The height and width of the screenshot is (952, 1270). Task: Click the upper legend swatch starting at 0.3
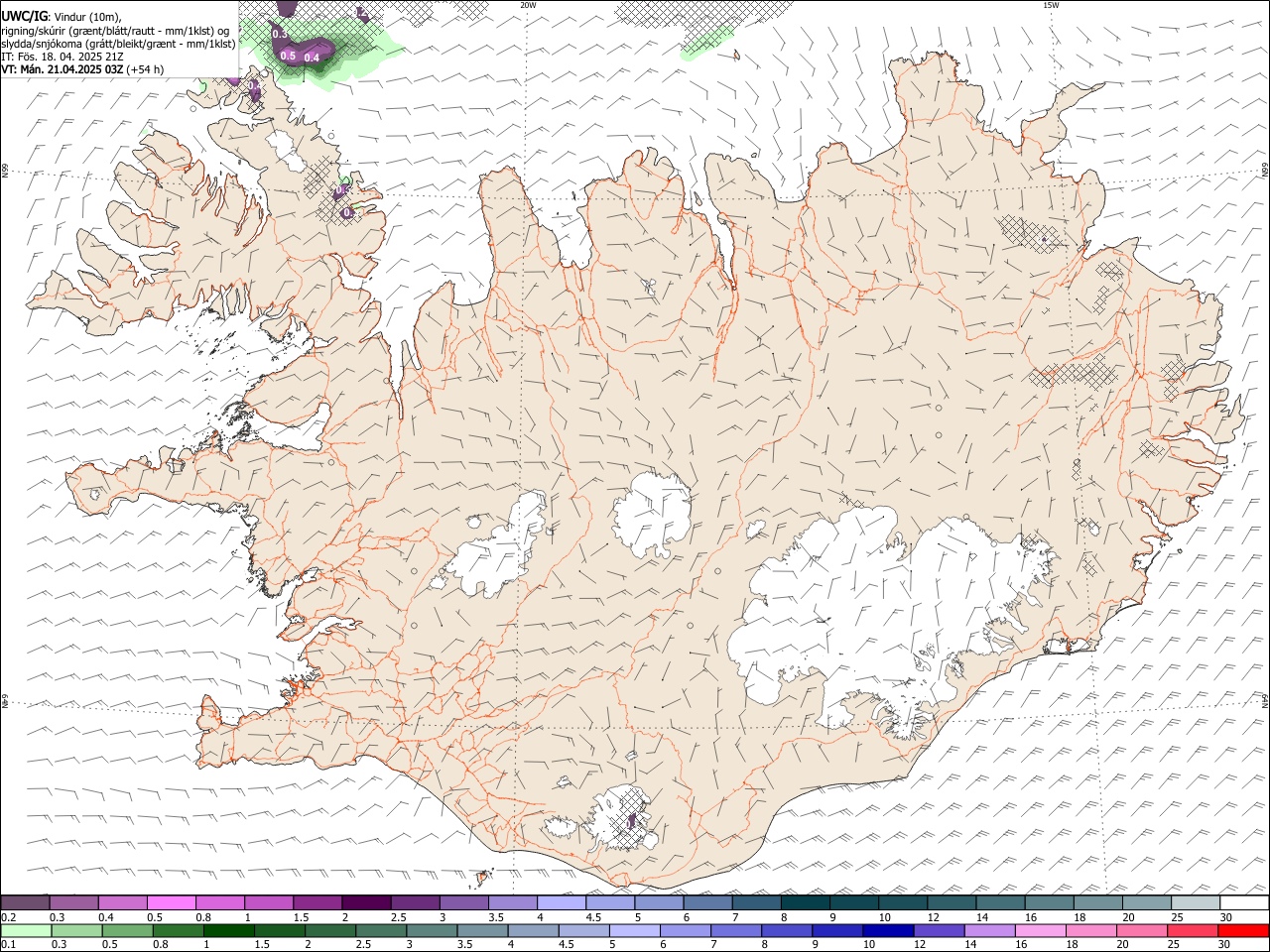pyautogui.click(x=73, y=903)
